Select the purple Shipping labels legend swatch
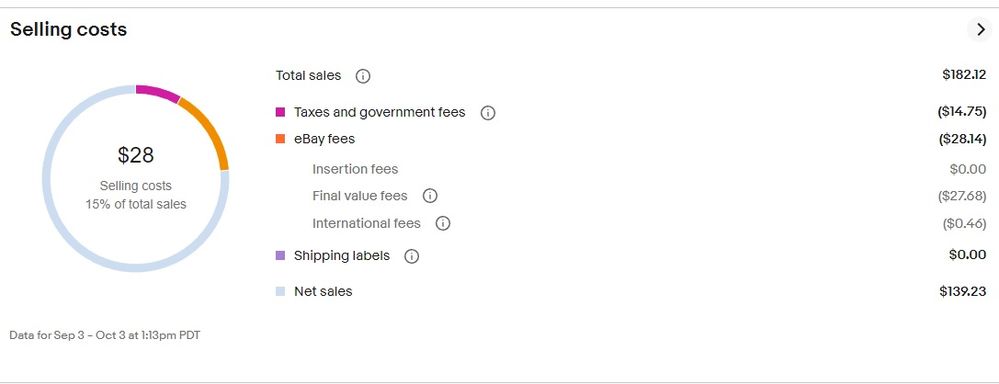The width and height of the screenshot is (999, 384). [x=280, y=256]
